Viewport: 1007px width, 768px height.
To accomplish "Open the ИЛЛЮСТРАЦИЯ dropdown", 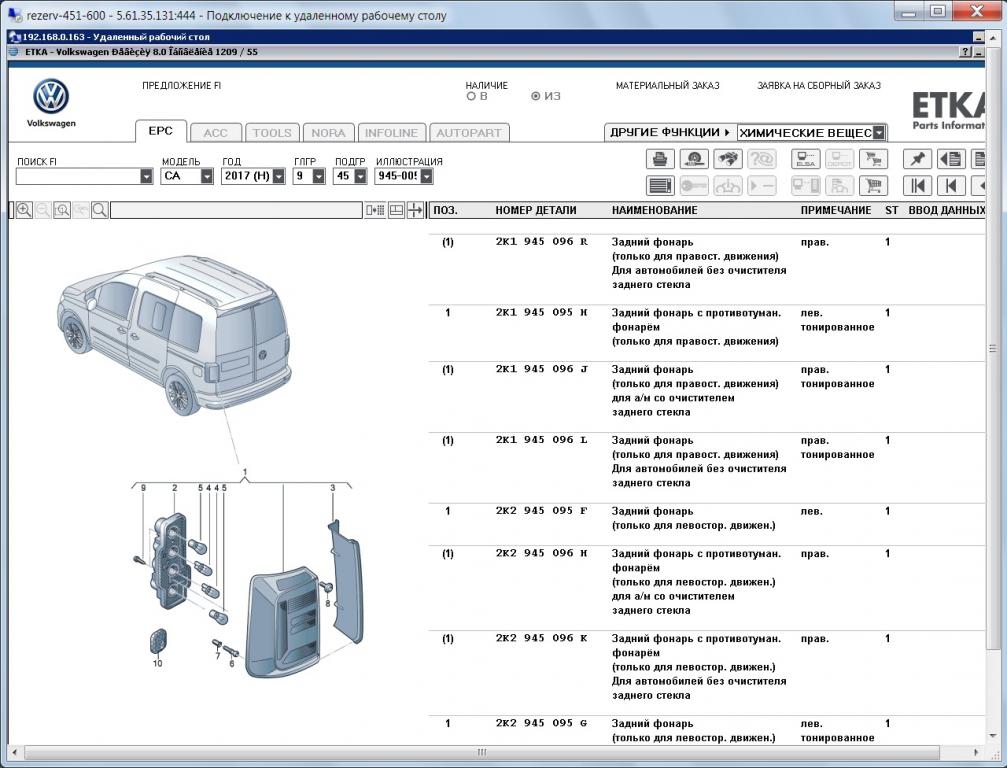I will click(426, 176).
